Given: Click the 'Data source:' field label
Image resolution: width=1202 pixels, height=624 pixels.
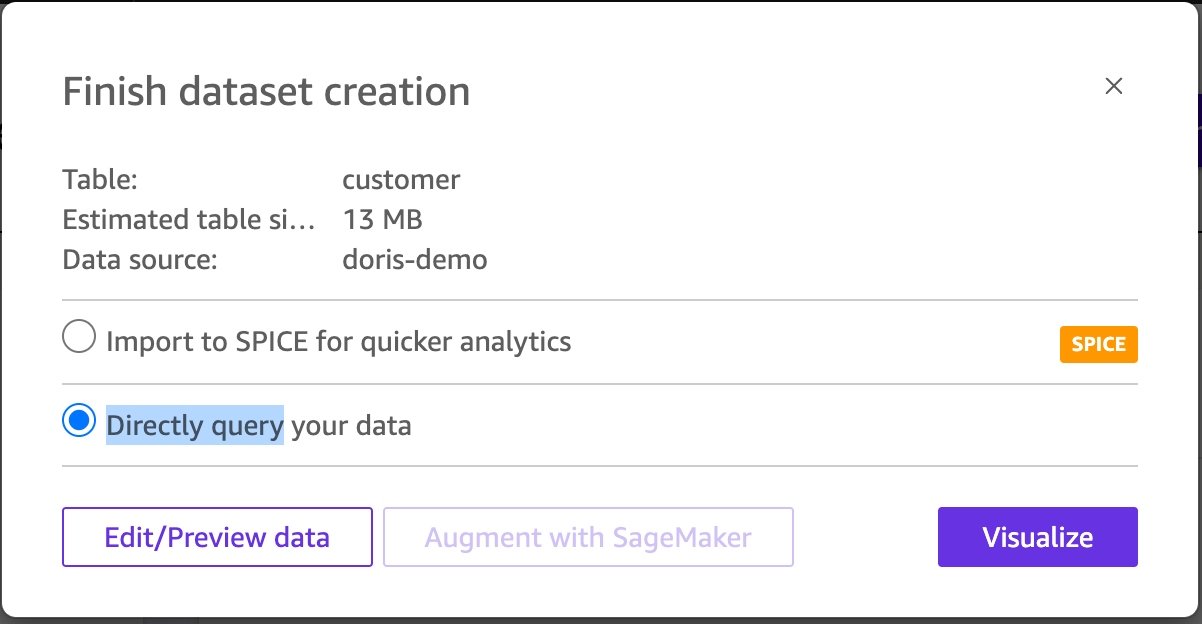Looking at the screenshot, I should (139, 260).
